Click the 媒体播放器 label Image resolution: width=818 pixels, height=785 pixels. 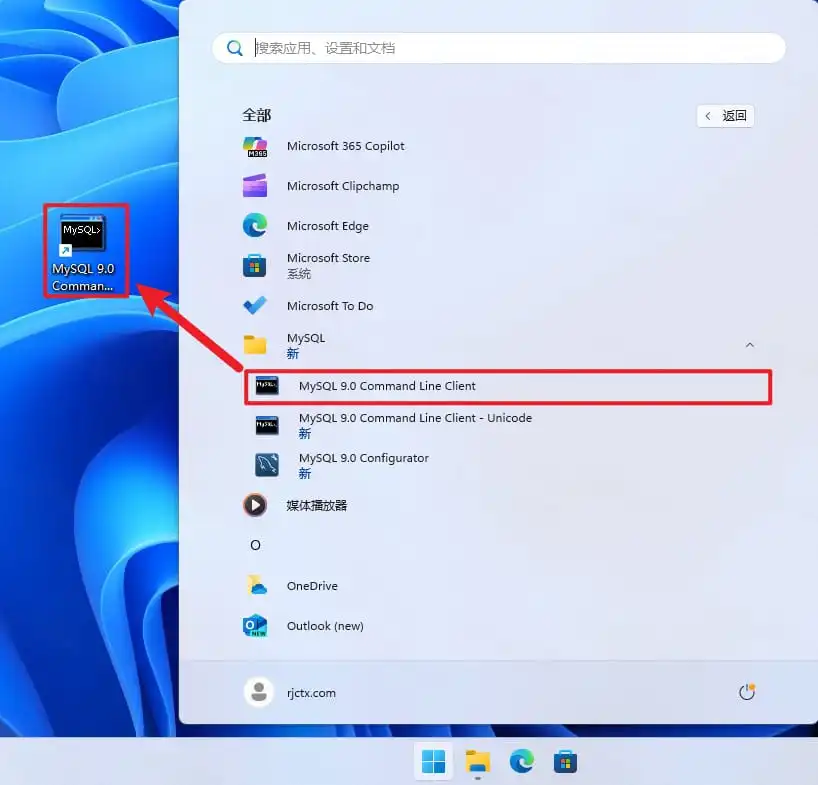pos(317,505)
